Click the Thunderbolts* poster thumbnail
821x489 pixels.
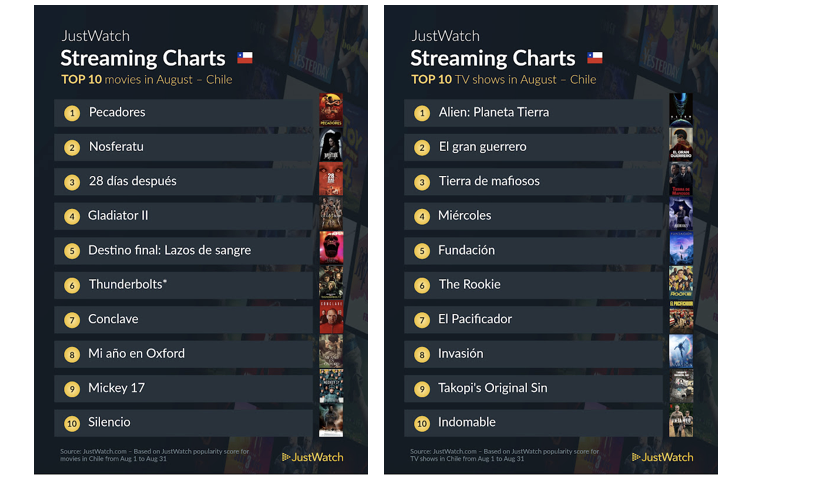(331, 282)
